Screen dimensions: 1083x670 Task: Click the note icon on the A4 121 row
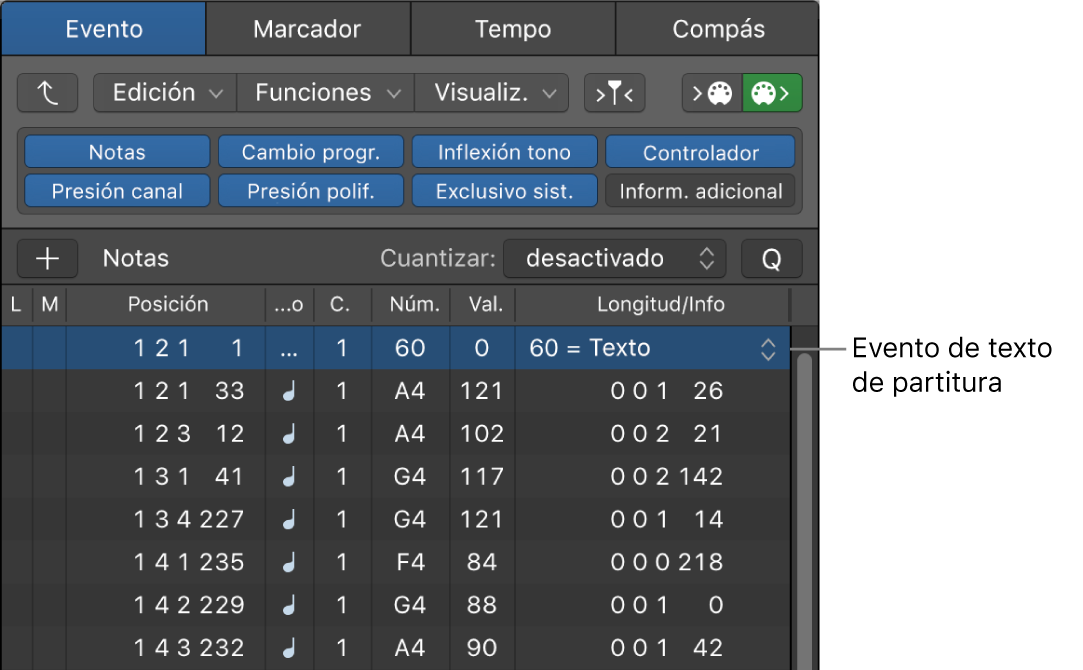289,391
